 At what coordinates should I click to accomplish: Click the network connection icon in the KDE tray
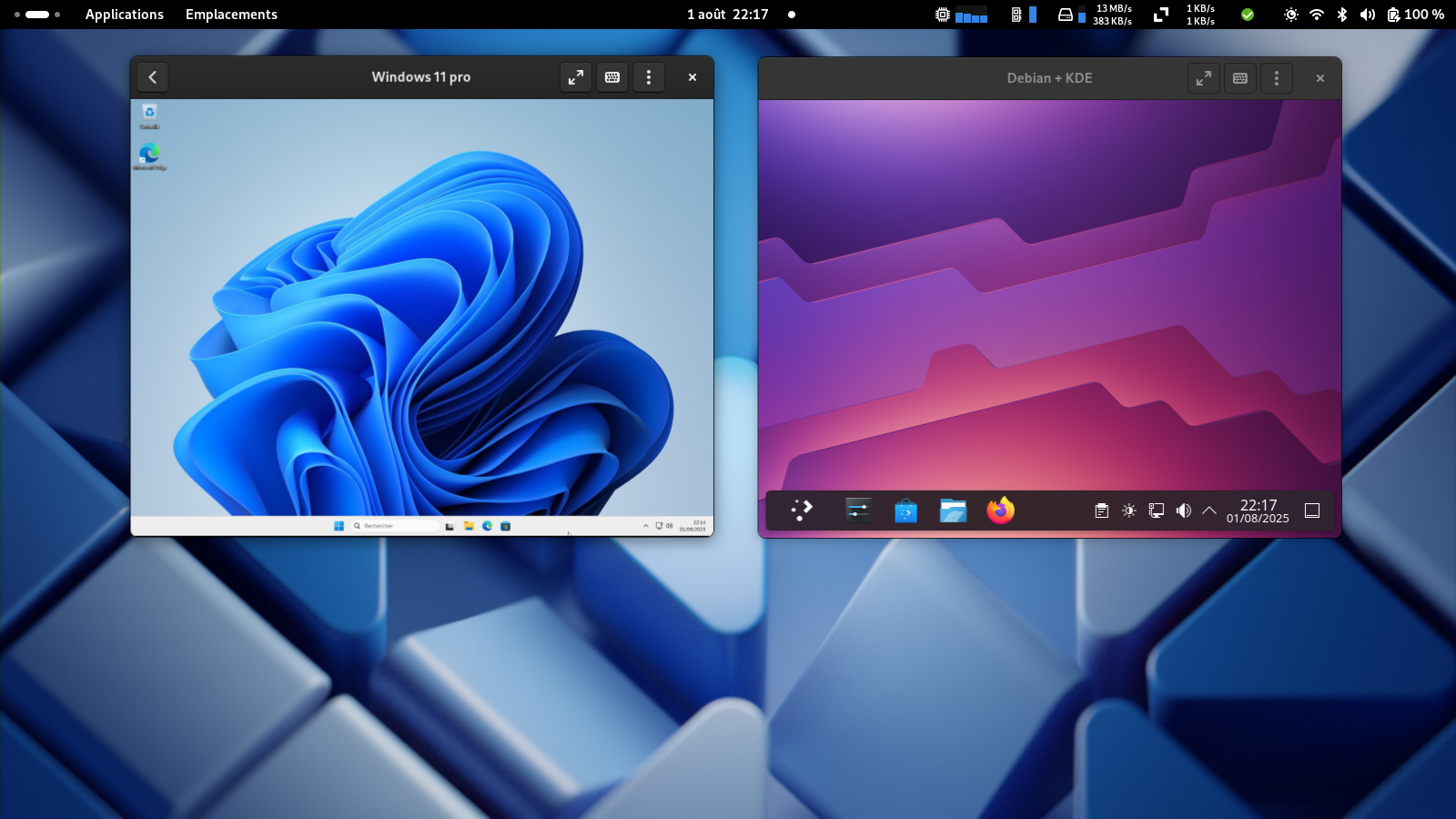[x=1157, y=511]
